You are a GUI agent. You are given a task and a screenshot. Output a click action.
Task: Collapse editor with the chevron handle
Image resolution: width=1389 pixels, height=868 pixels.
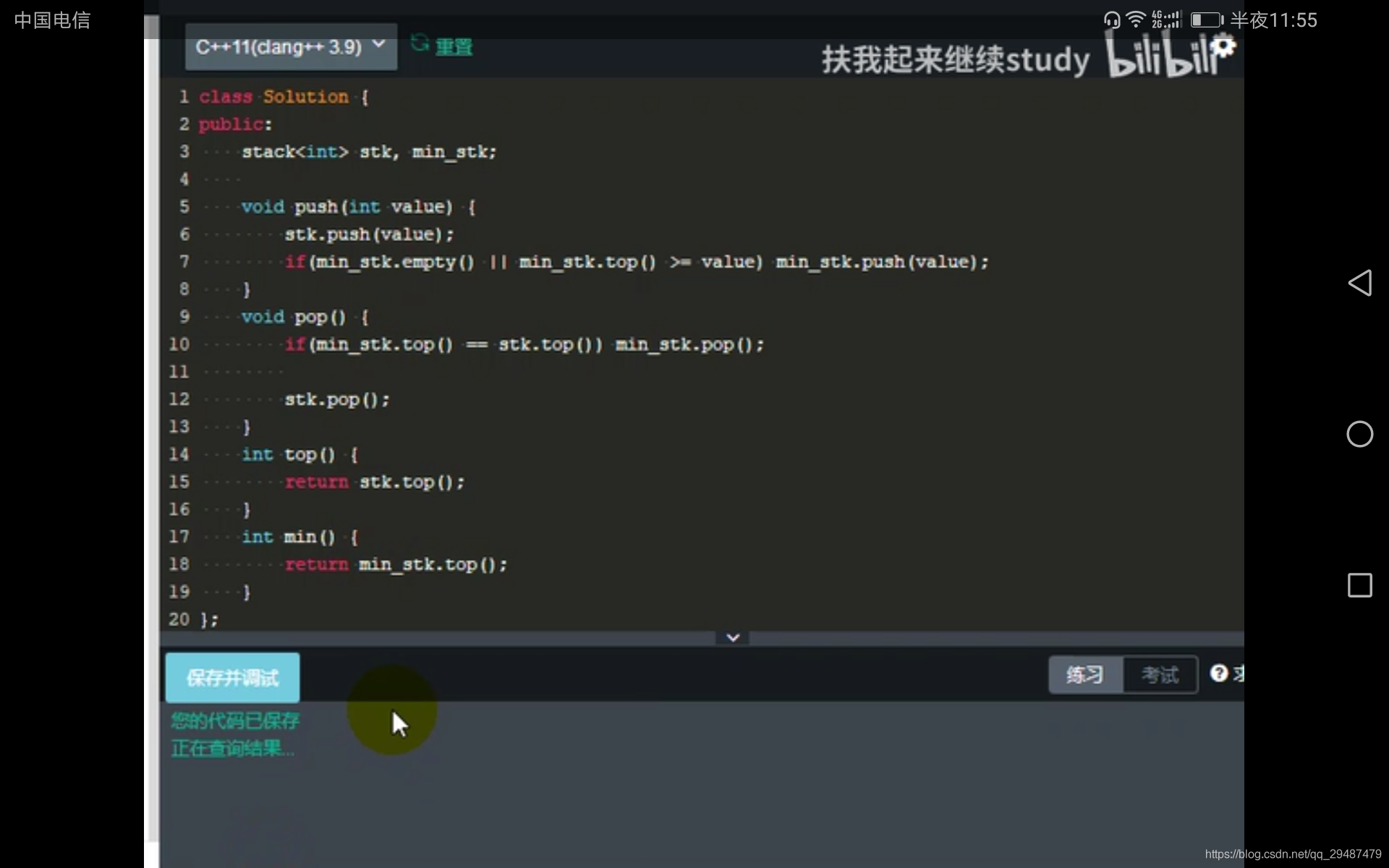[x=733, y=637]
